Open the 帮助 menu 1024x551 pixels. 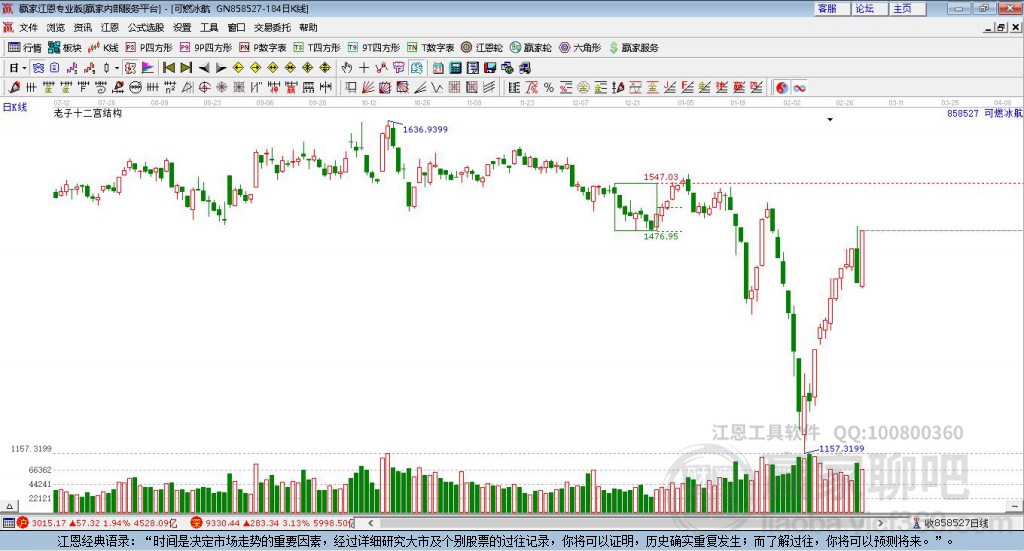tap(308, 27)
